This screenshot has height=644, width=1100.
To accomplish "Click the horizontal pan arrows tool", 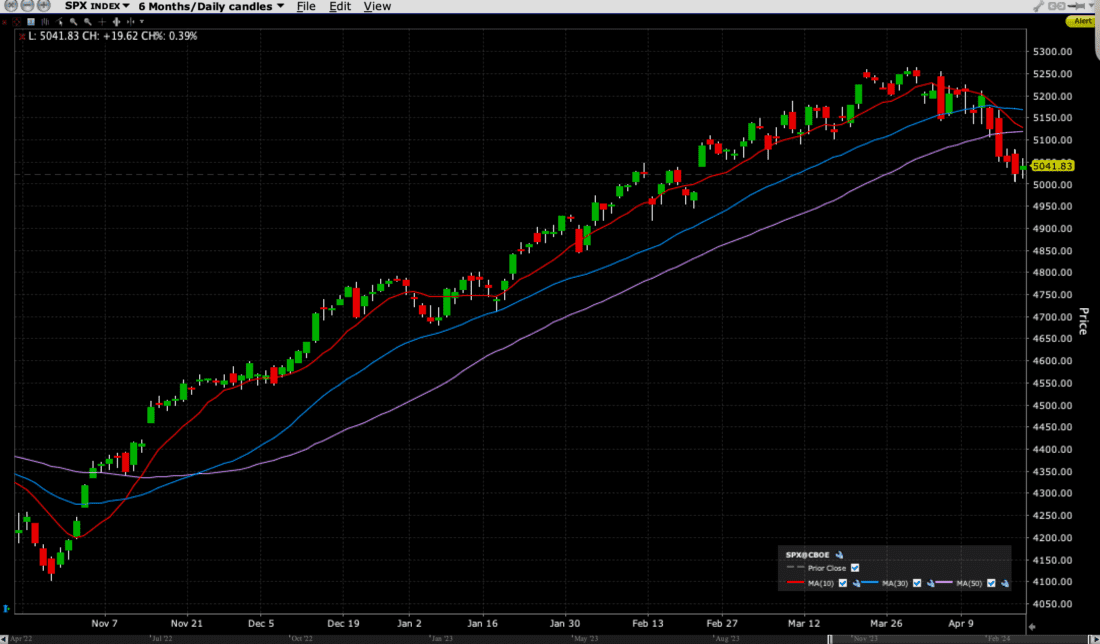I will coord(116,21).
